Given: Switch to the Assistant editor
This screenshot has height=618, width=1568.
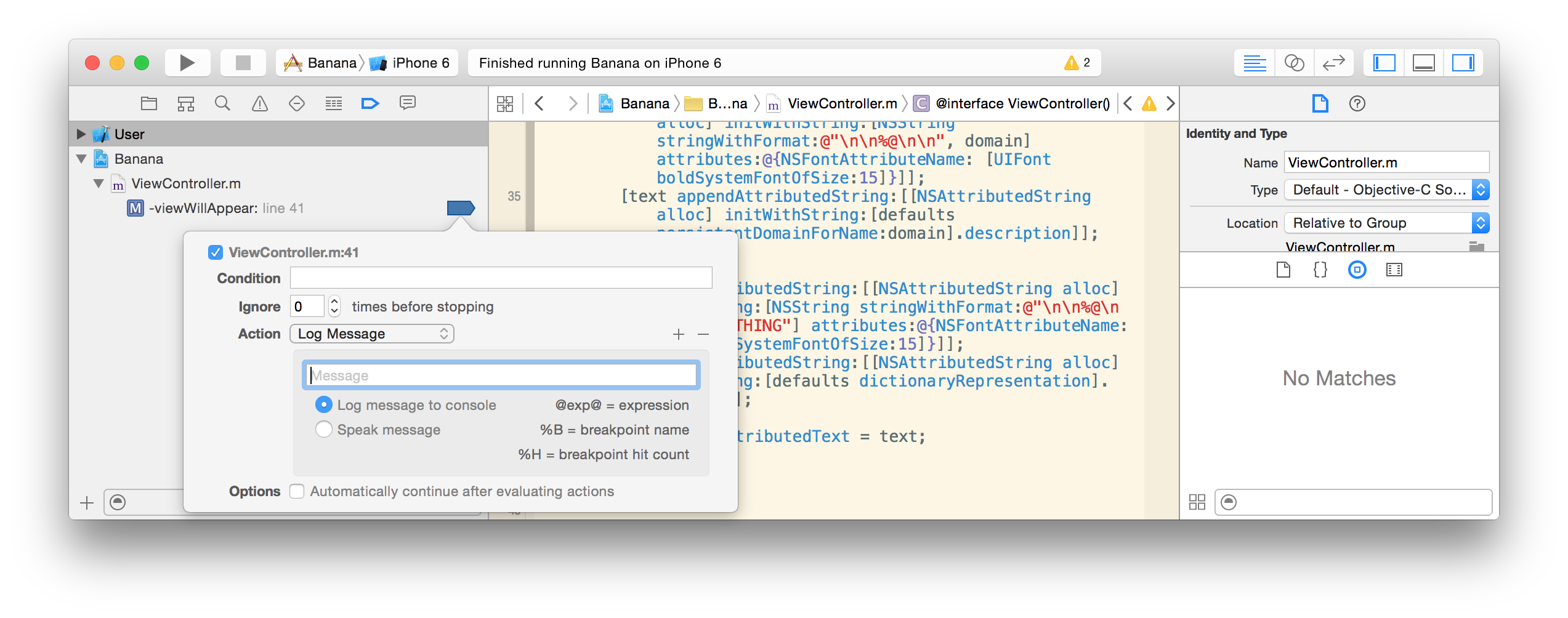Looking at the screenshot, I should [x=1294, y=63].
